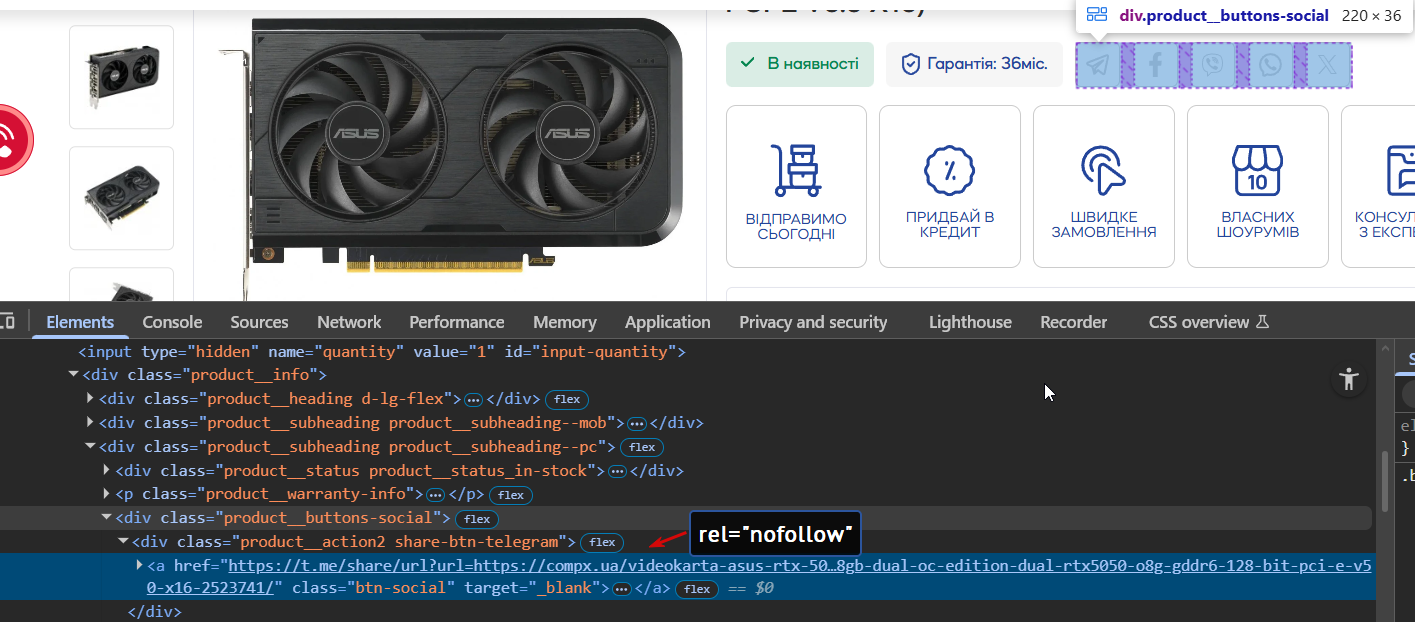Open the Network tab
The height and width of the screenshot is (622, 1415).
(x=349, y=322)
